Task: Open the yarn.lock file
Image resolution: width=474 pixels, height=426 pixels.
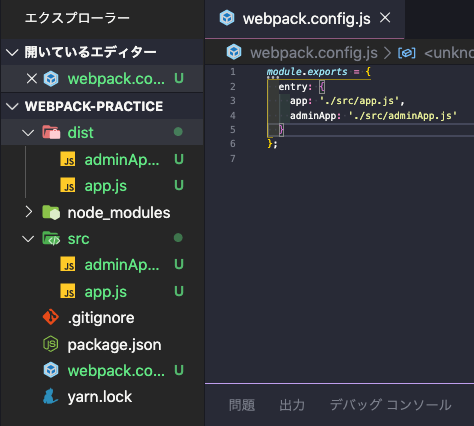Action: [x=100, y=397]
